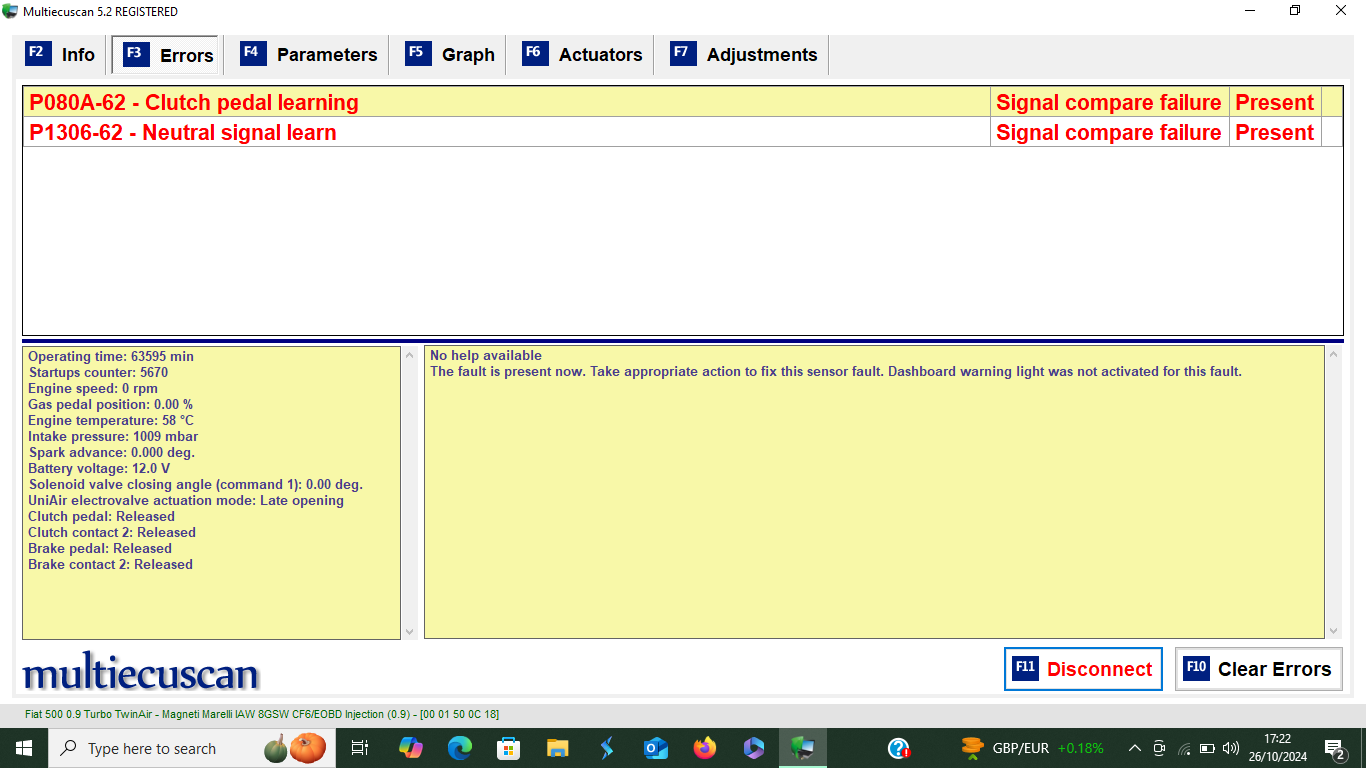Open the Graph tab
The width and height of the screenshot is (1366, 768).
[450, 55]
